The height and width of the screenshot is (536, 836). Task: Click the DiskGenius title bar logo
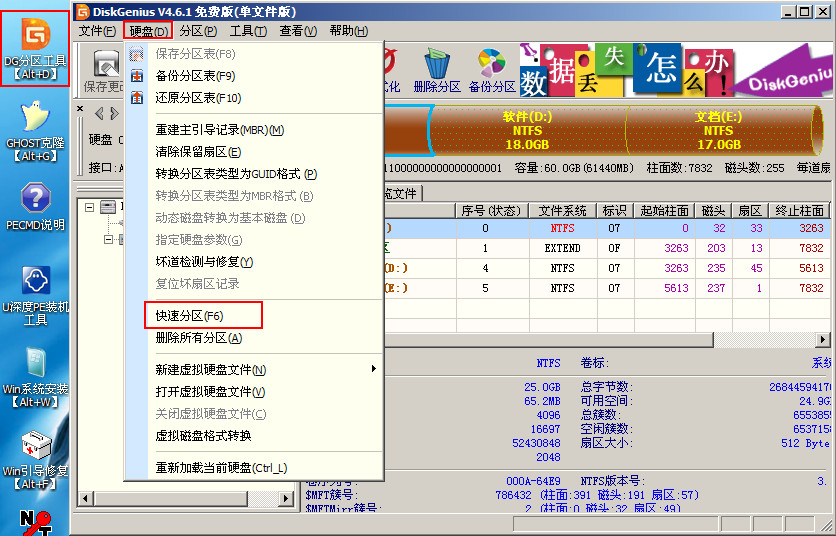(82, 11)
